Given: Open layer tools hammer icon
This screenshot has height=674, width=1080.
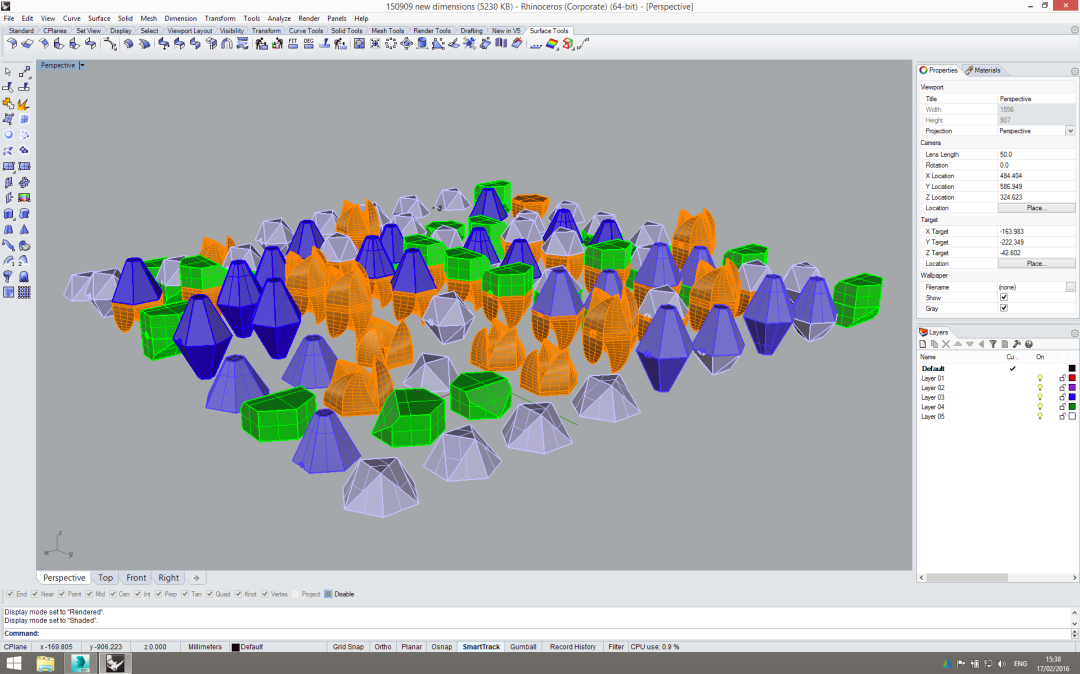Looking at the screenshot, I should (1017, 343).
